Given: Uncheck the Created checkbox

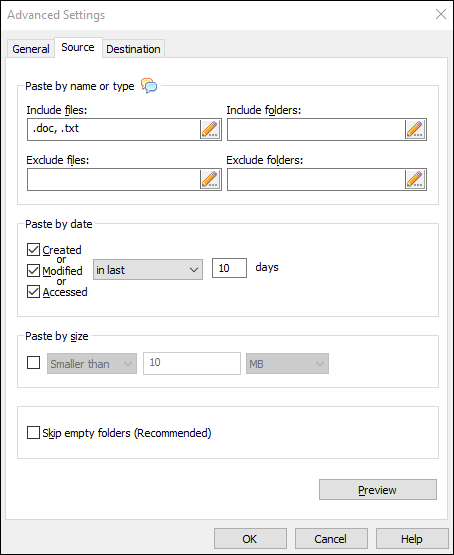Looking at the screenshot, I should pyautogui.click(x=33, y=250).
